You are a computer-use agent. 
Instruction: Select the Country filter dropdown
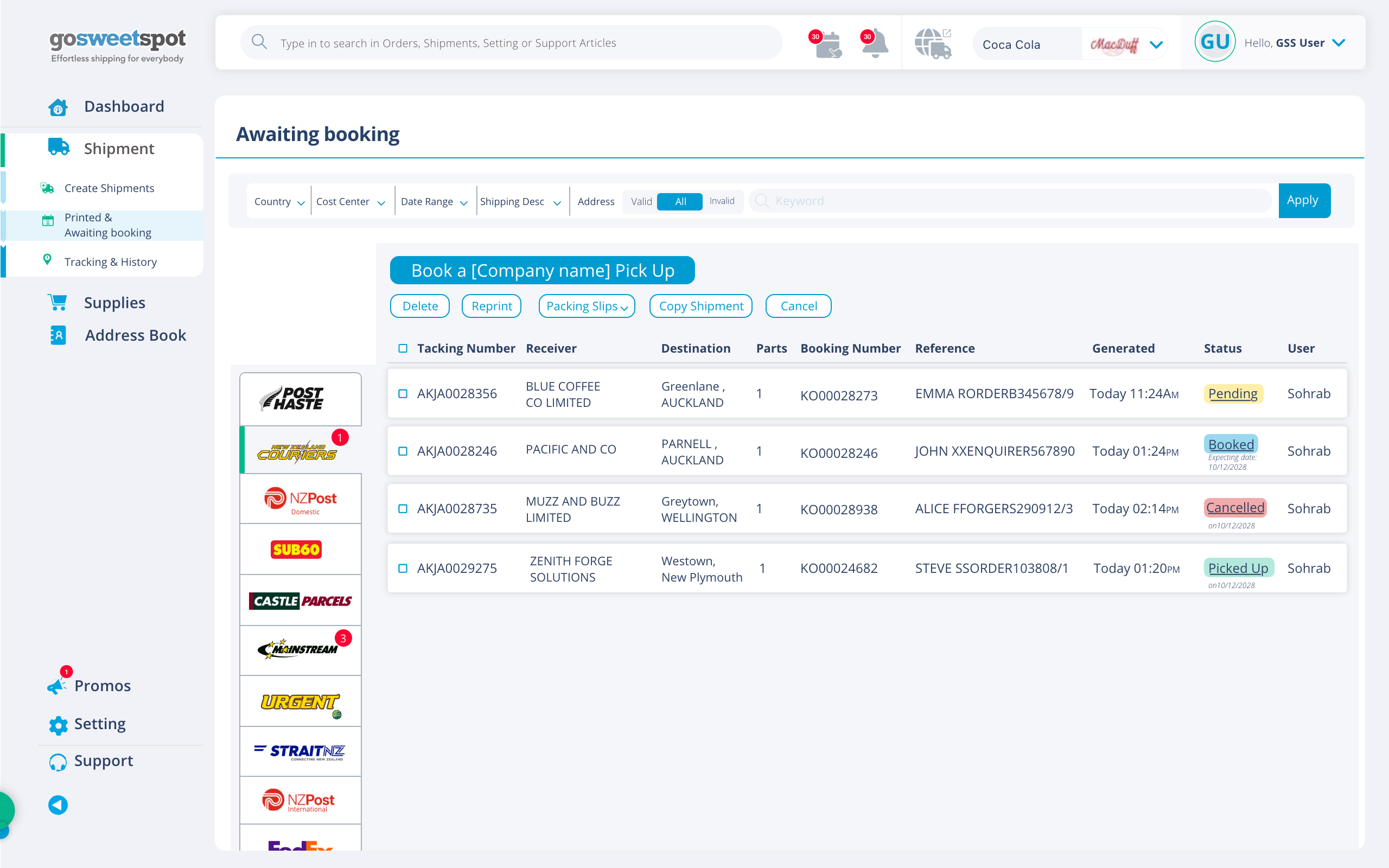point(279,200)
